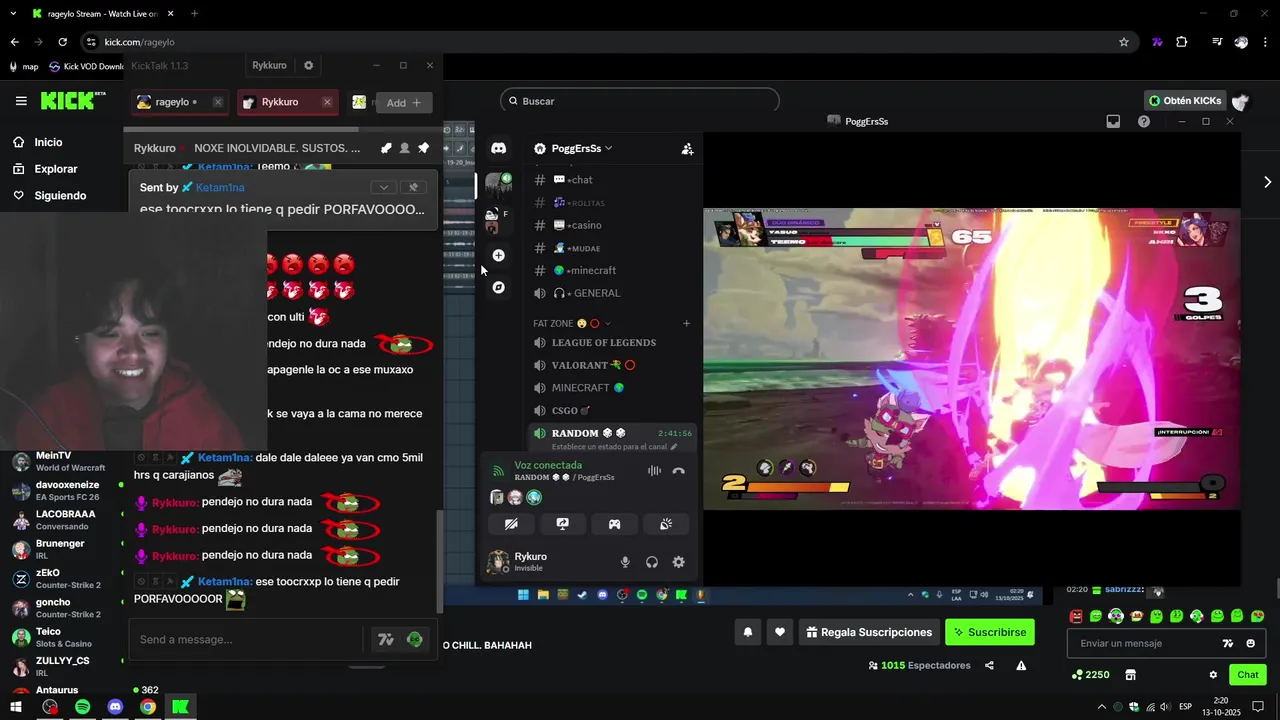Open the Discord home logo icon

tap(498, 148)
